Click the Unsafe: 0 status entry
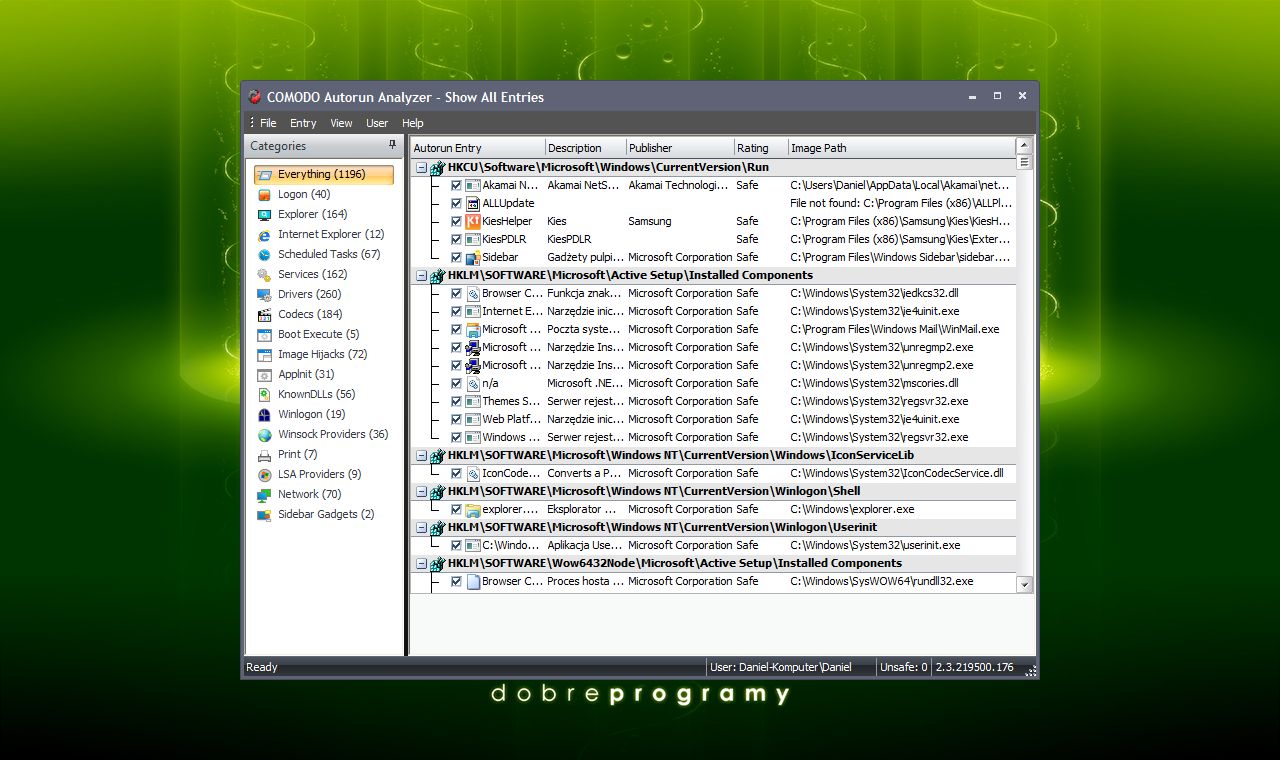Image resolution: width=1280 pixels, height=760 pixels. 903,667
